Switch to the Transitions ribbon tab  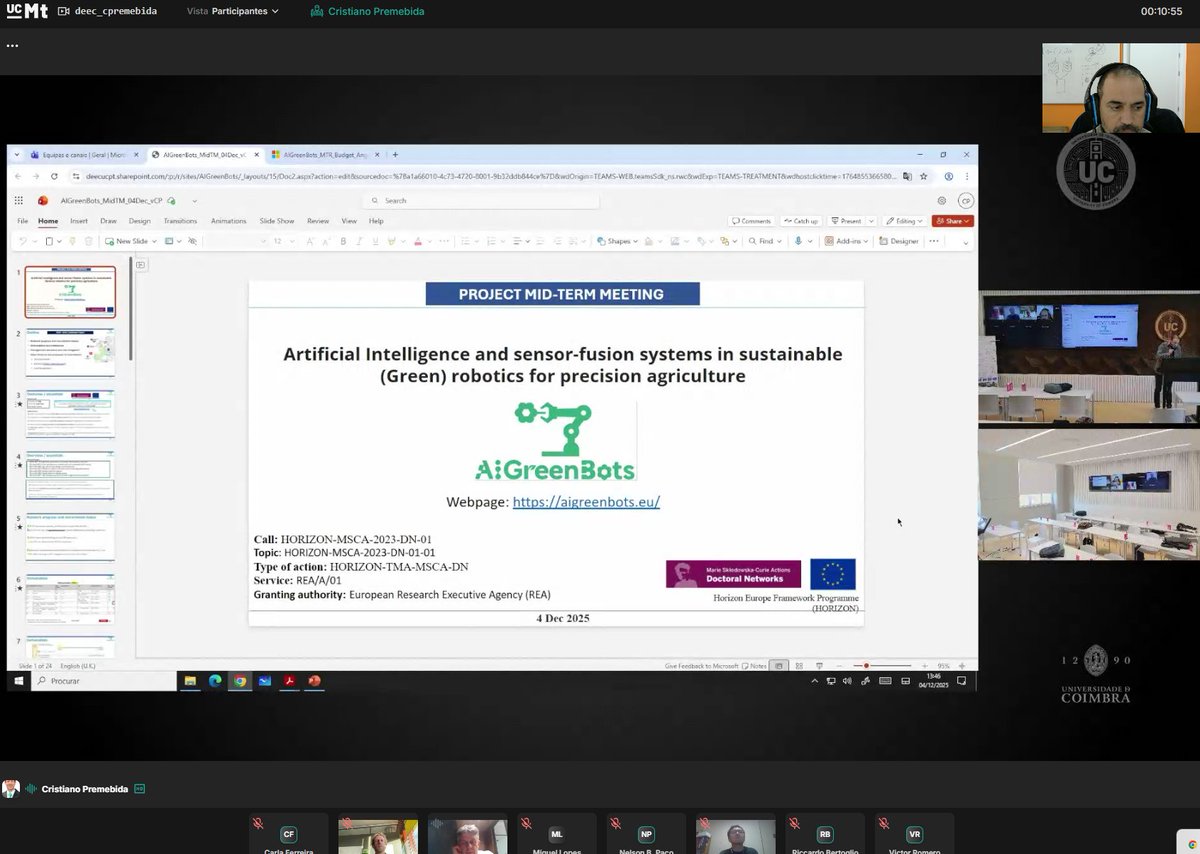coord(180,221)
